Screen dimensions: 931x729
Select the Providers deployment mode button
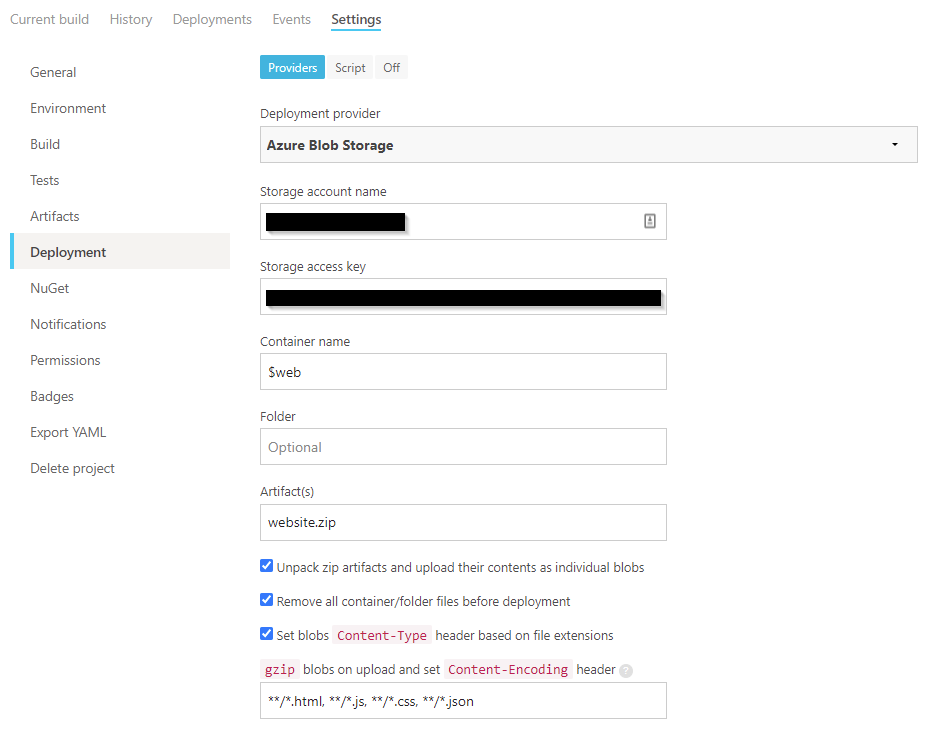click(293, 68)
